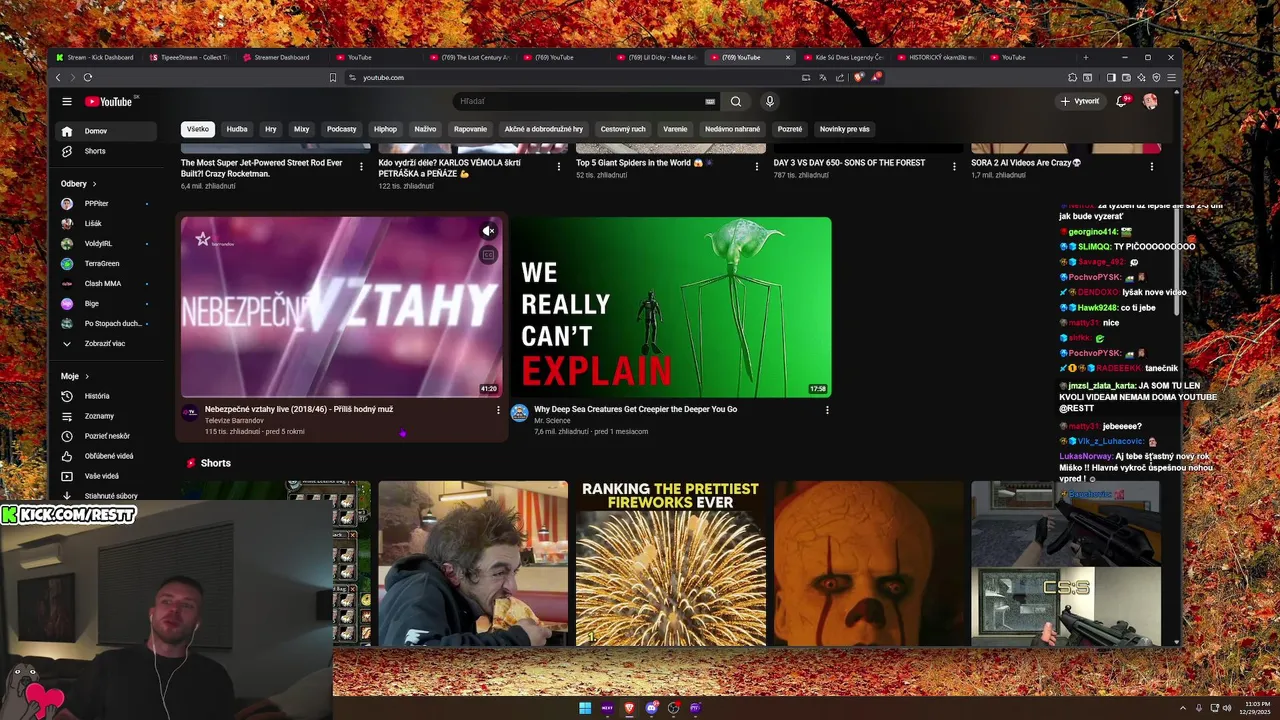1280x720 pixels.
Task: Open the browser main menu
Action: pyautogui.click(x=1171, y=77)
